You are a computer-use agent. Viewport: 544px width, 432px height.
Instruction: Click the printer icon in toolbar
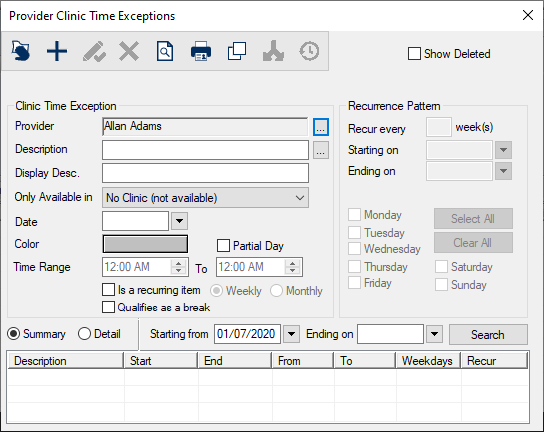[201, 51]
